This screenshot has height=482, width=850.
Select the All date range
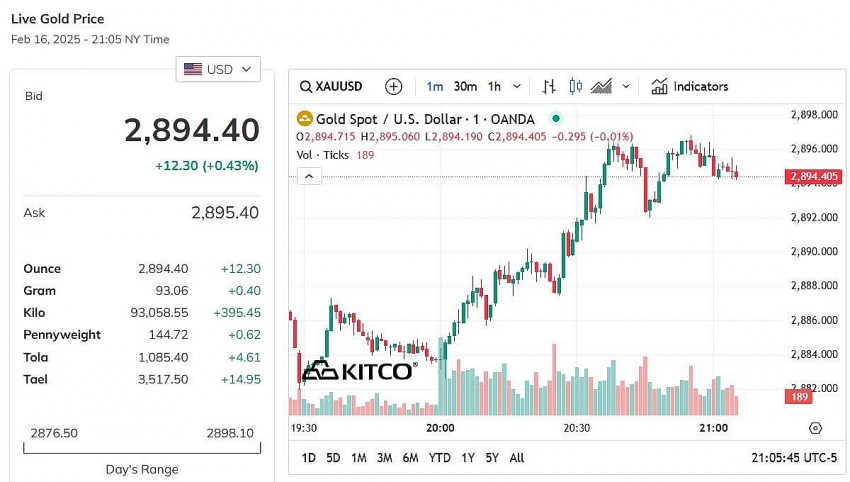516,458
